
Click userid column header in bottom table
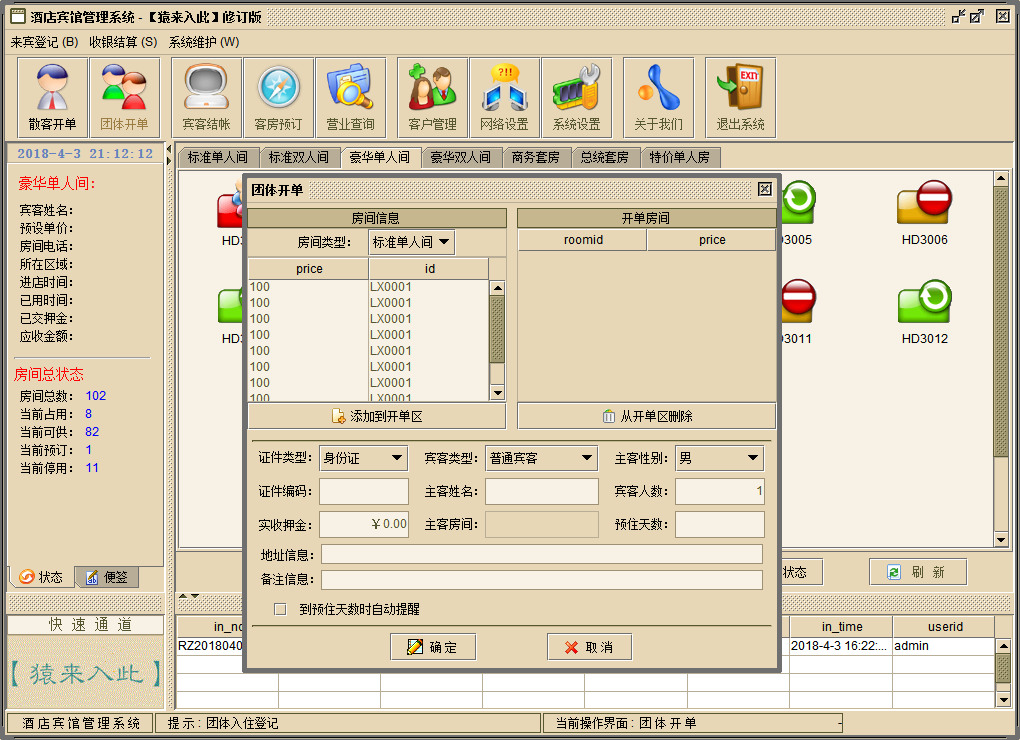[x=945, y=627]
